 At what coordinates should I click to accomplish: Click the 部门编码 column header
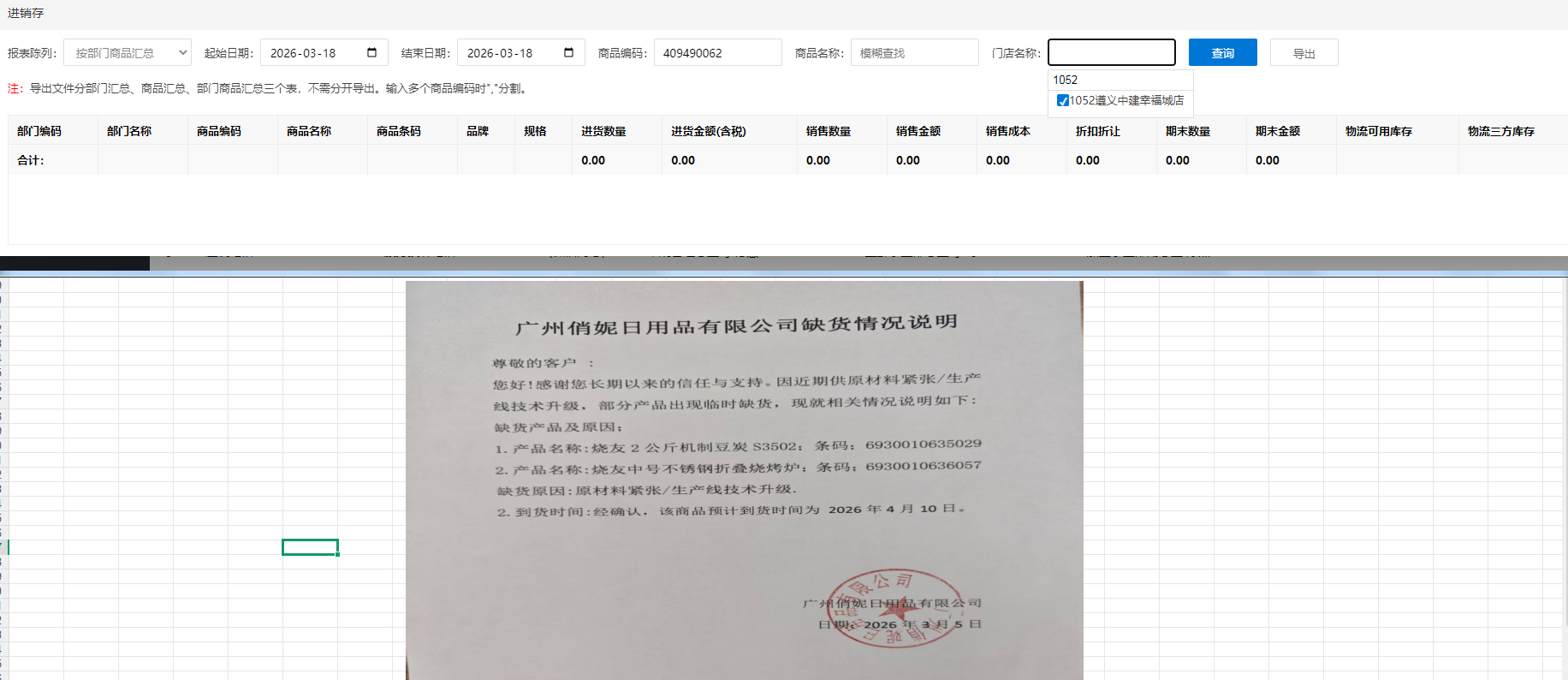(x=39, y=131)
